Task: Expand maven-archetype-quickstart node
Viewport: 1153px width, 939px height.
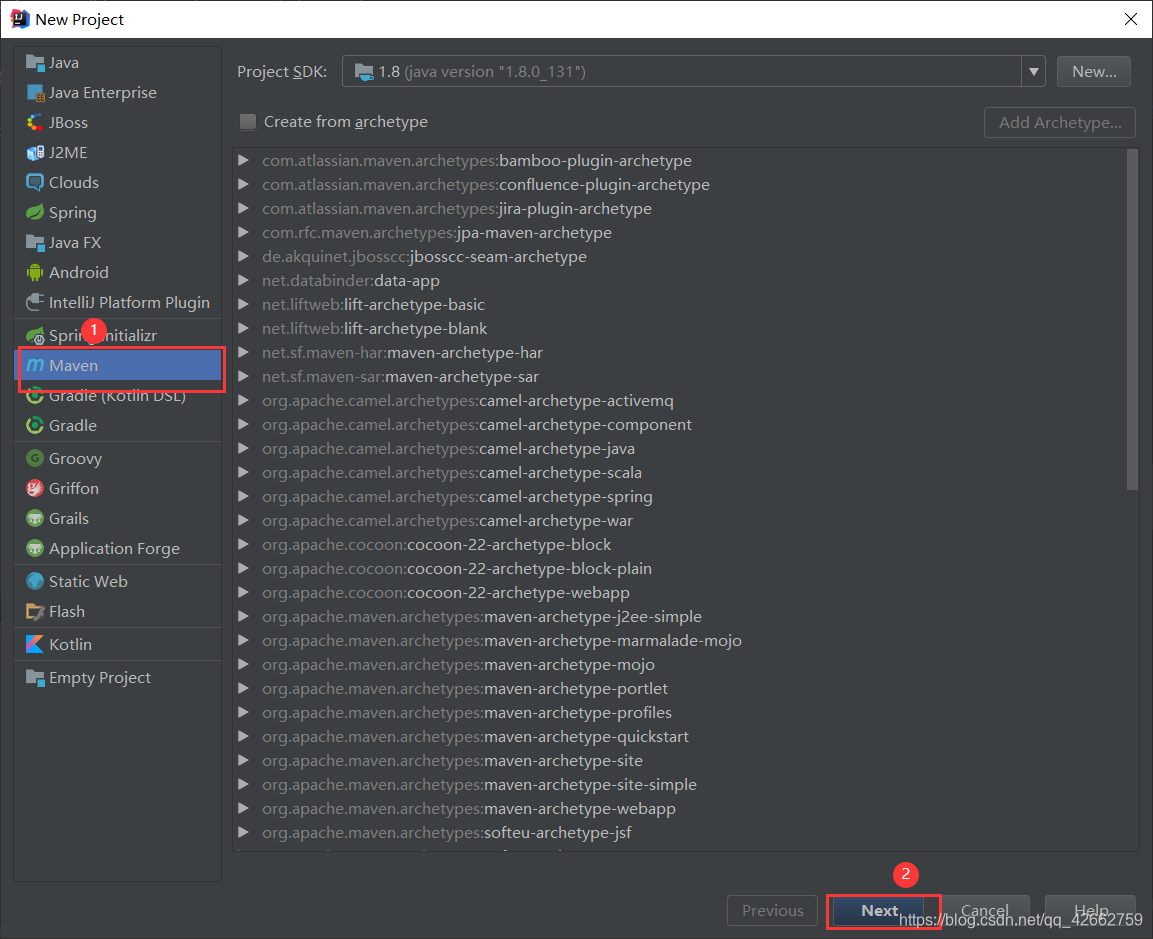Action: 243,736
